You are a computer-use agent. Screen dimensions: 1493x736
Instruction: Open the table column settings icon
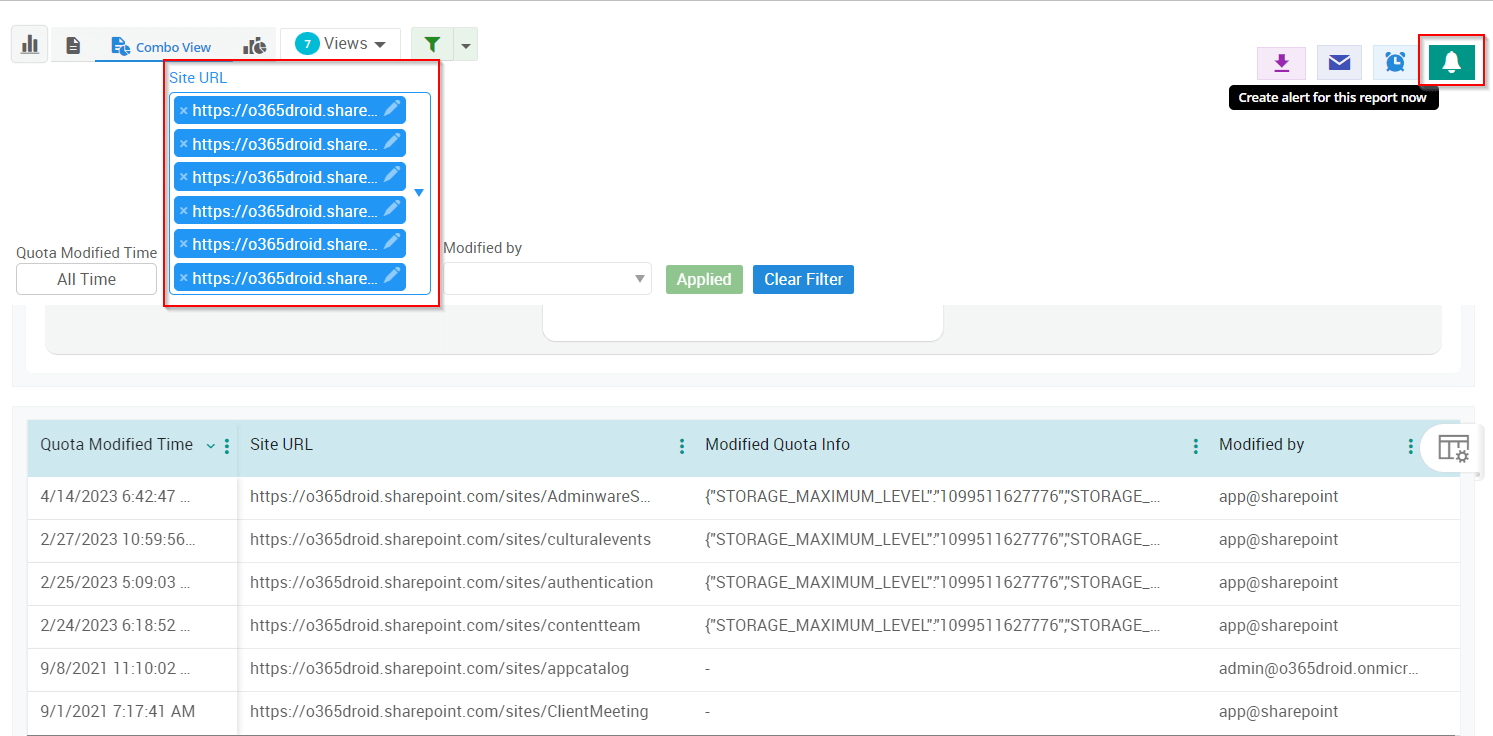[x=1453, y=448]
